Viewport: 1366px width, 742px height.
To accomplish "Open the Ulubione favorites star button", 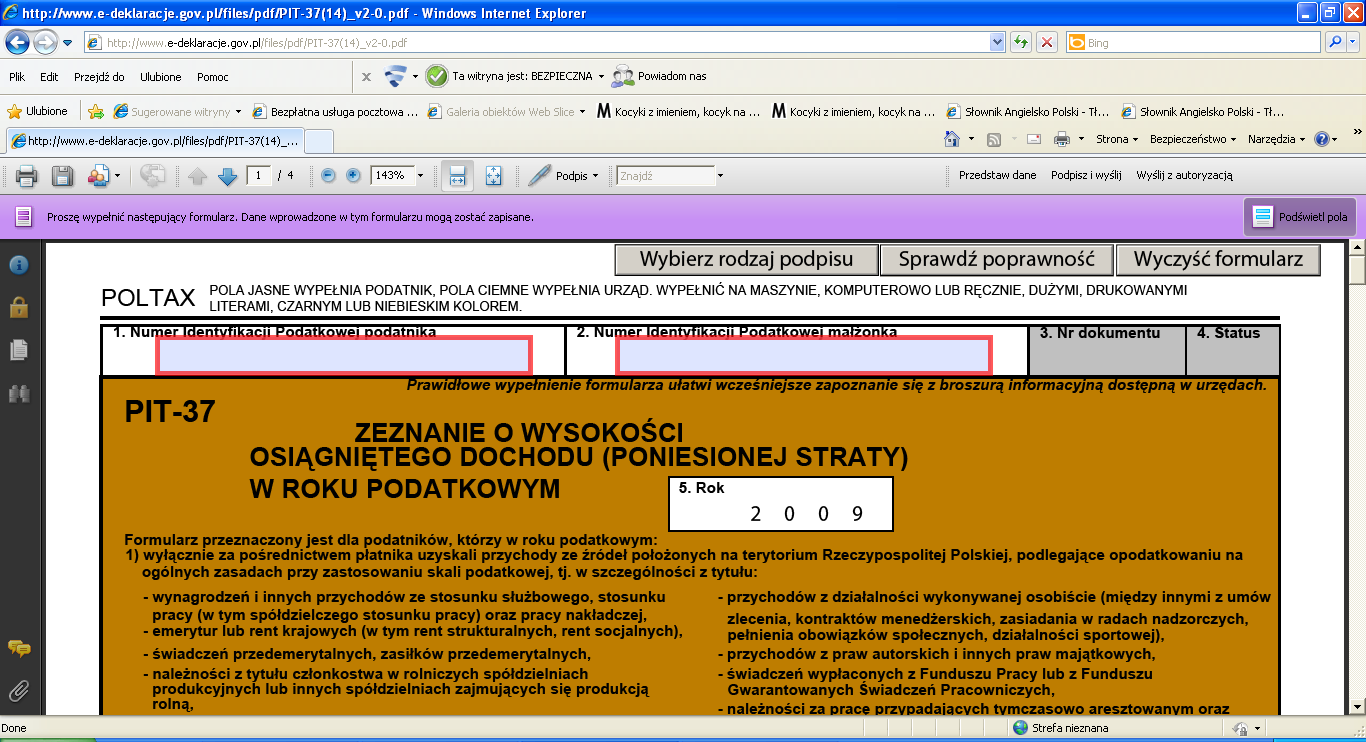I will point(38,111).
